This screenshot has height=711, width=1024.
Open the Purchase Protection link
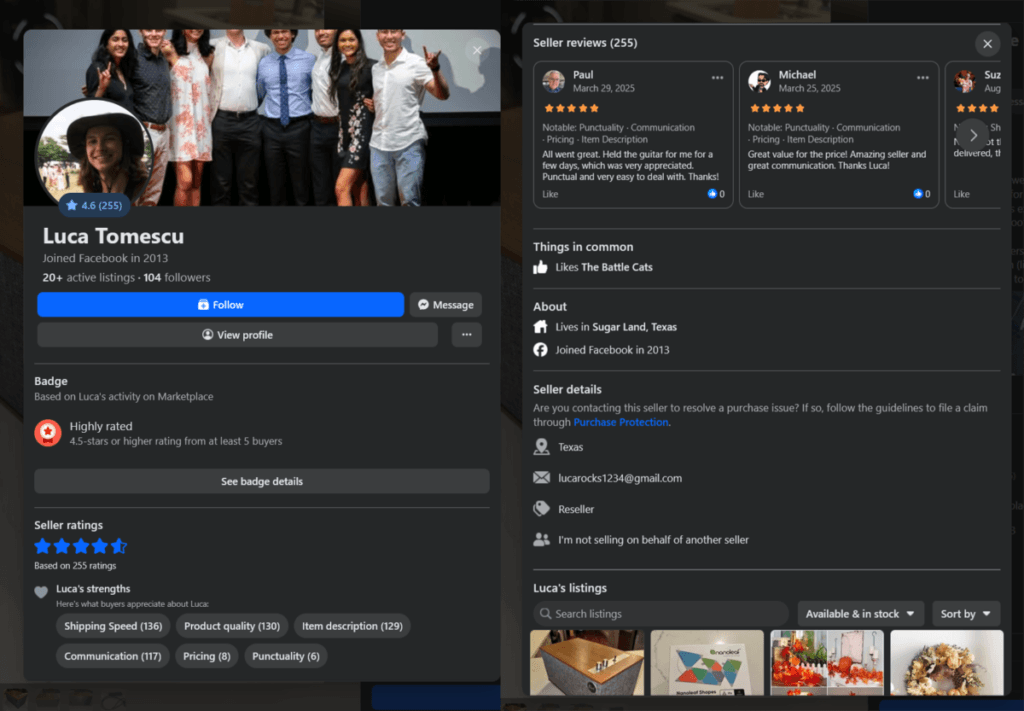(620, 423)
